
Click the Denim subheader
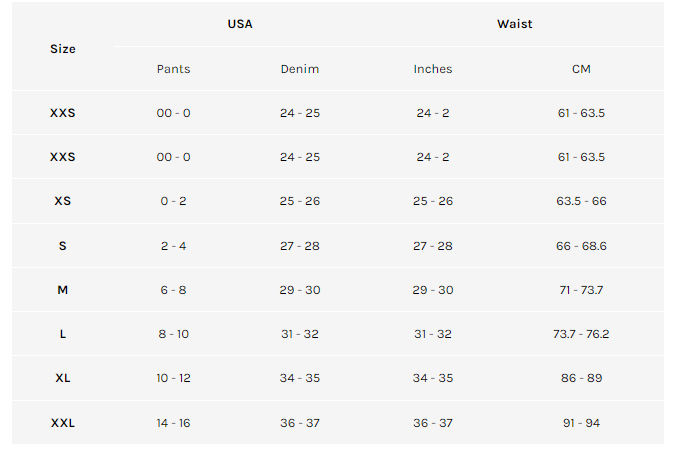[300, 69]
